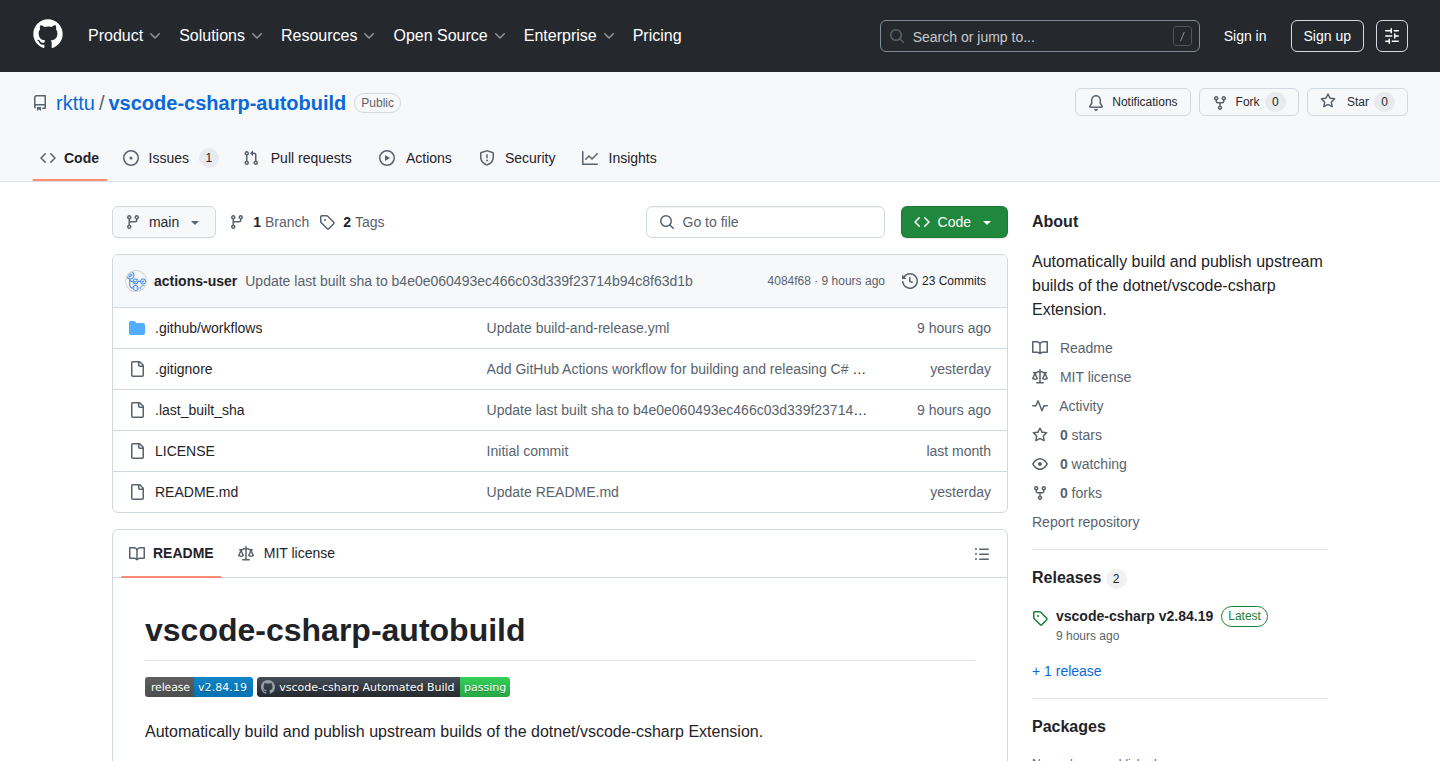Viewport: 1440px width, 761px height.
Task: Click the Automated Build passing badge
Action: tap(384, 687)
